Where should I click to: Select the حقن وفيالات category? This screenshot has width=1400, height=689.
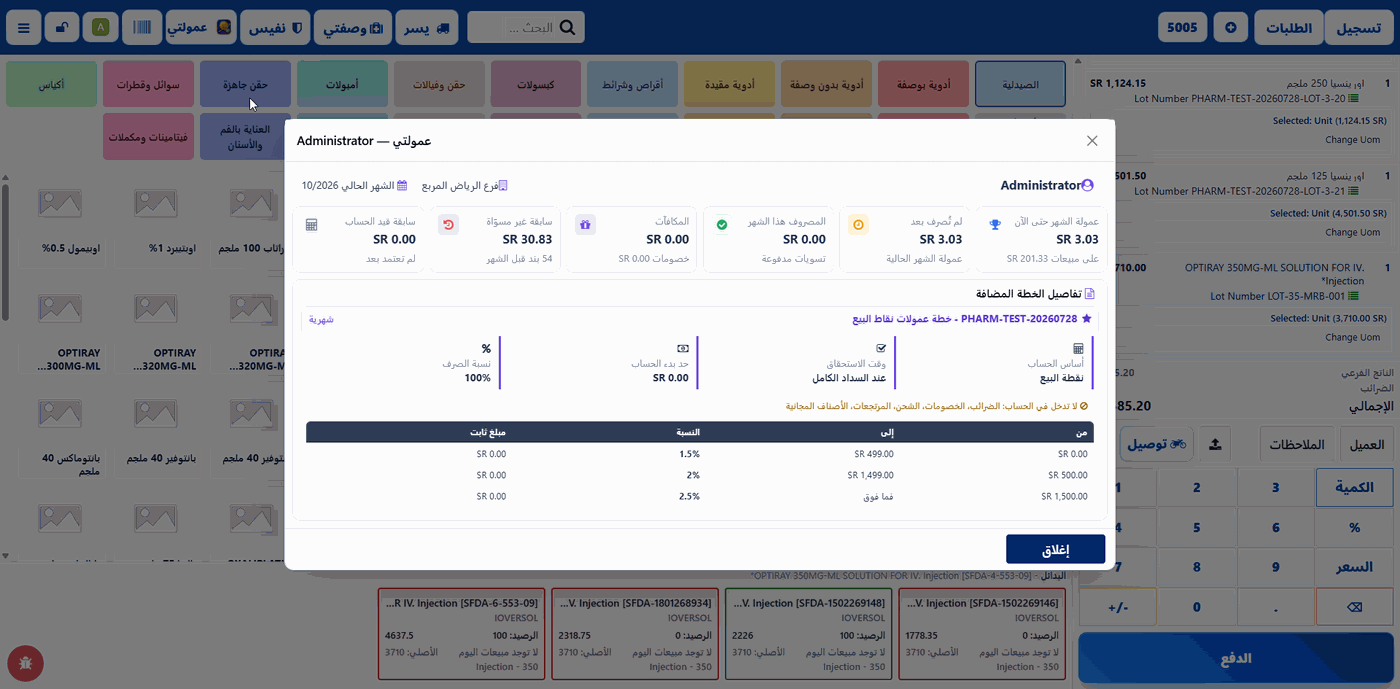pyautogui.click(x=440, y=85)
